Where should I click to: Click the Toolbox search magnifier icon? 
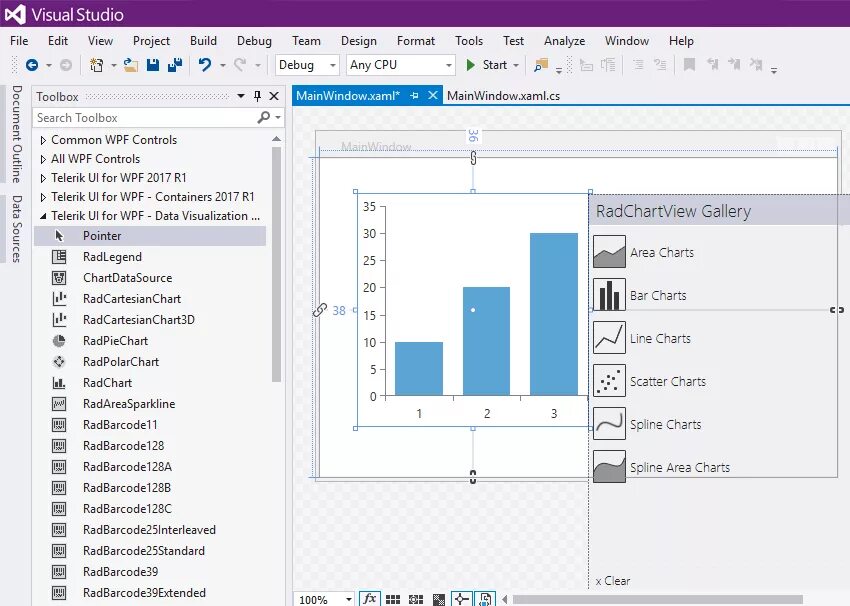click(263, 117)
